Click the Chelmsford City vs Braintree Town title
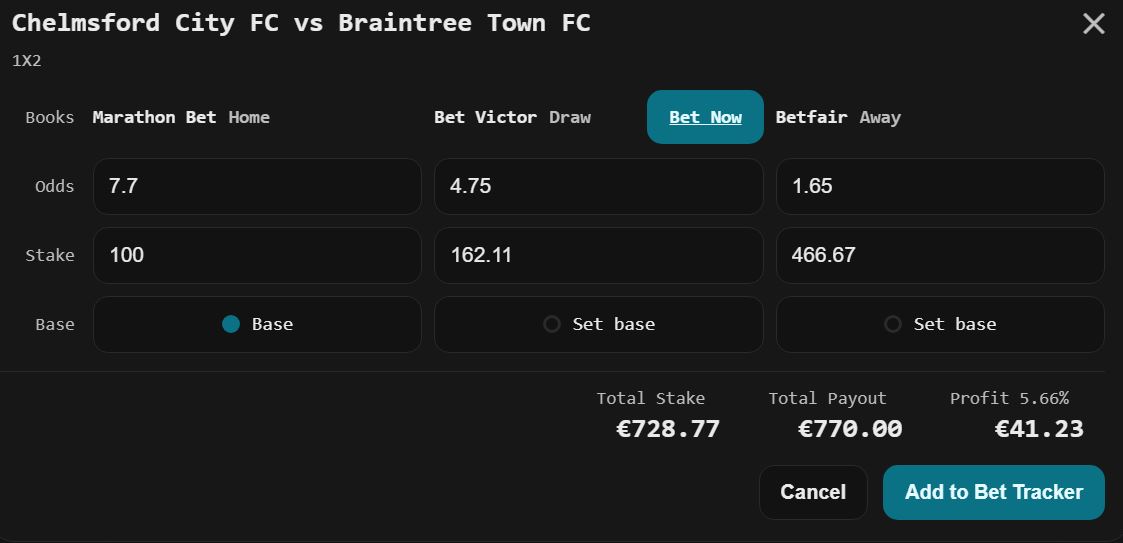This screenshot has height=543, width=1123. click(x=301, y=23)
